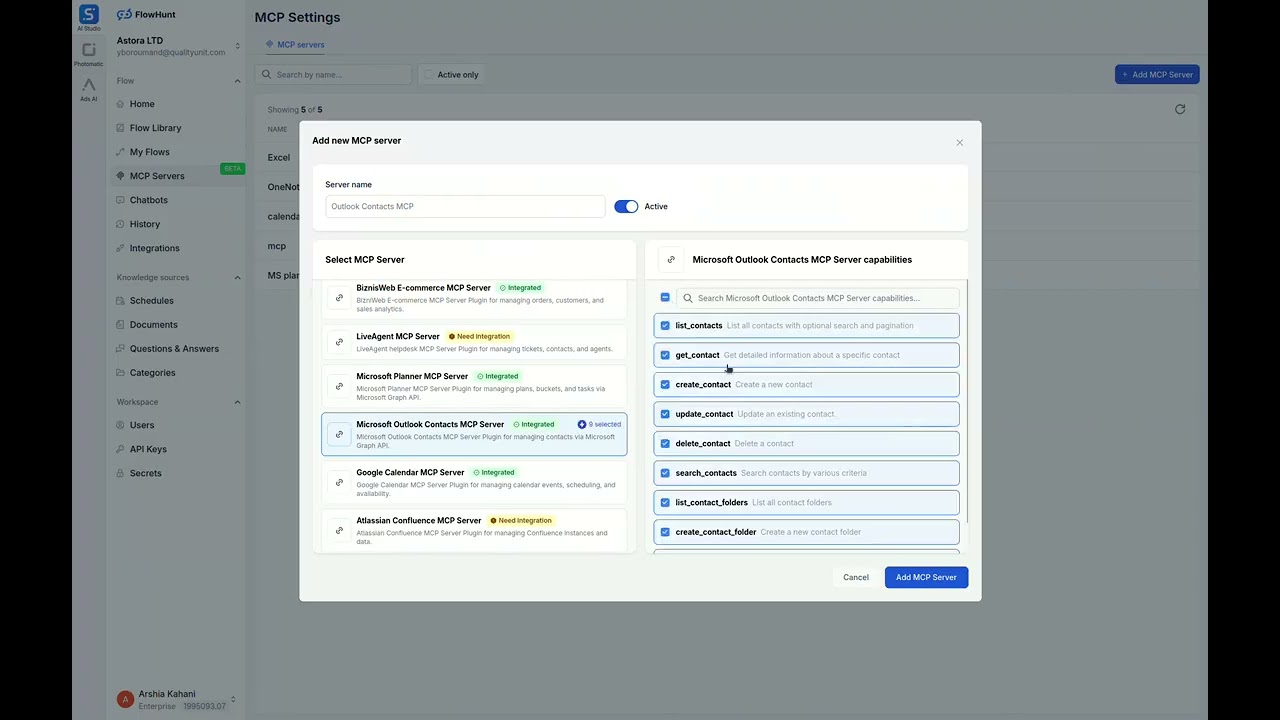Screen dimensions: 1280x720
Task: Toggle the Active only filter
Action: tap(450, 75)
